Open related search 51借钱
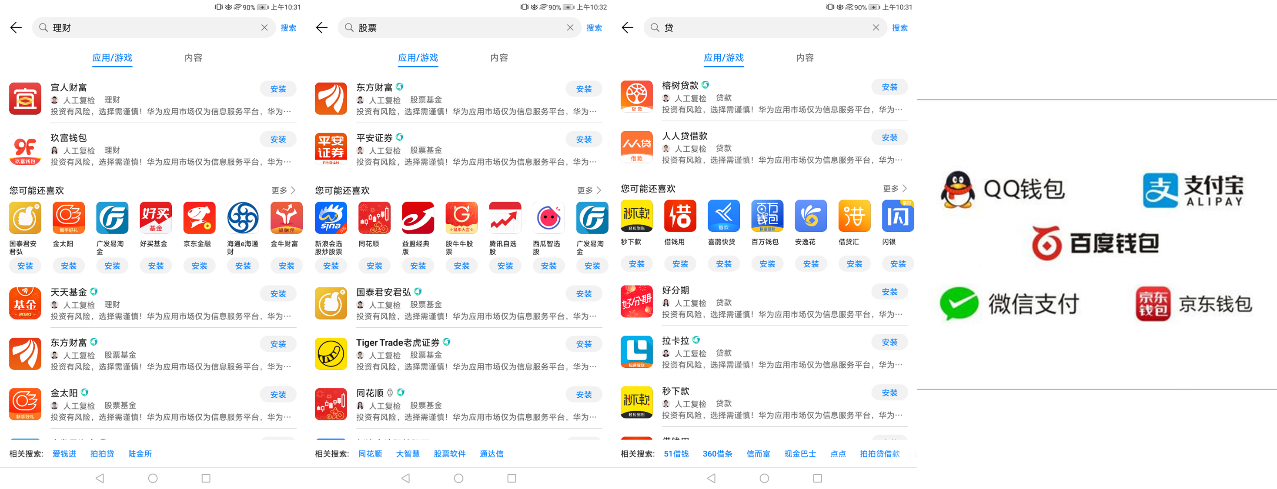This screenshot has height=489, width=1277. click(x=676, y=454)
